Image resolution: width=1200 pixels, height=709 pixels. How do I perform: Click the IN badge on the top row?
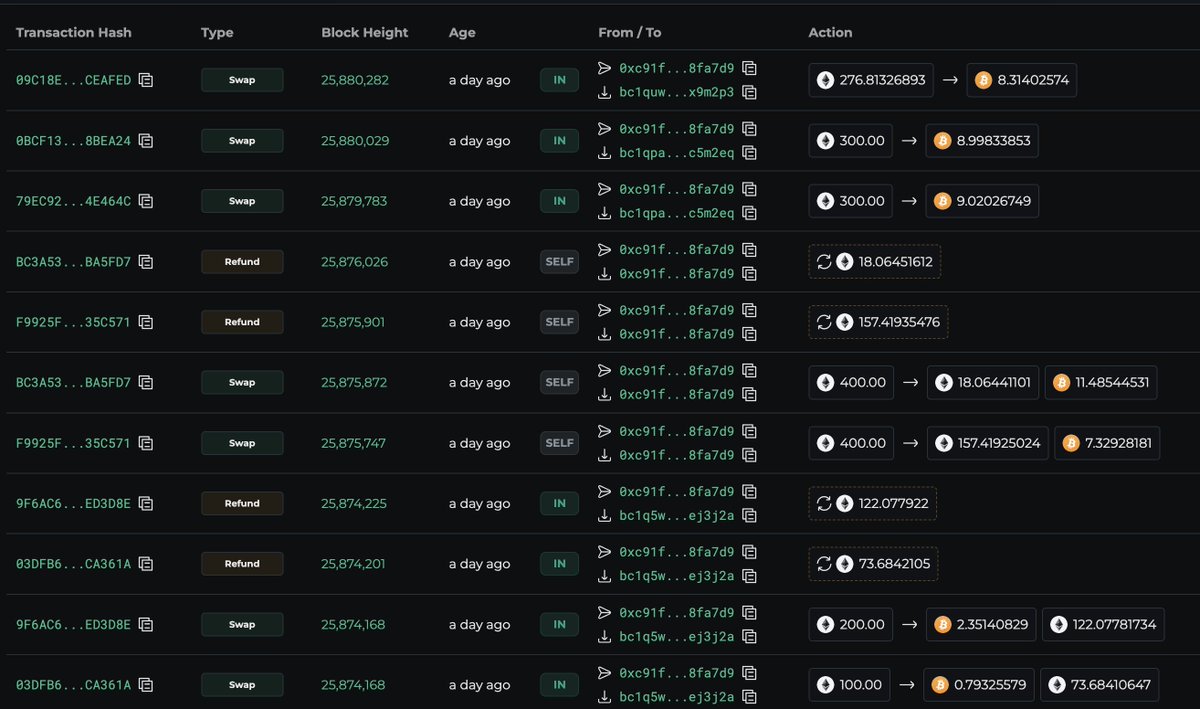coord(559,79)
